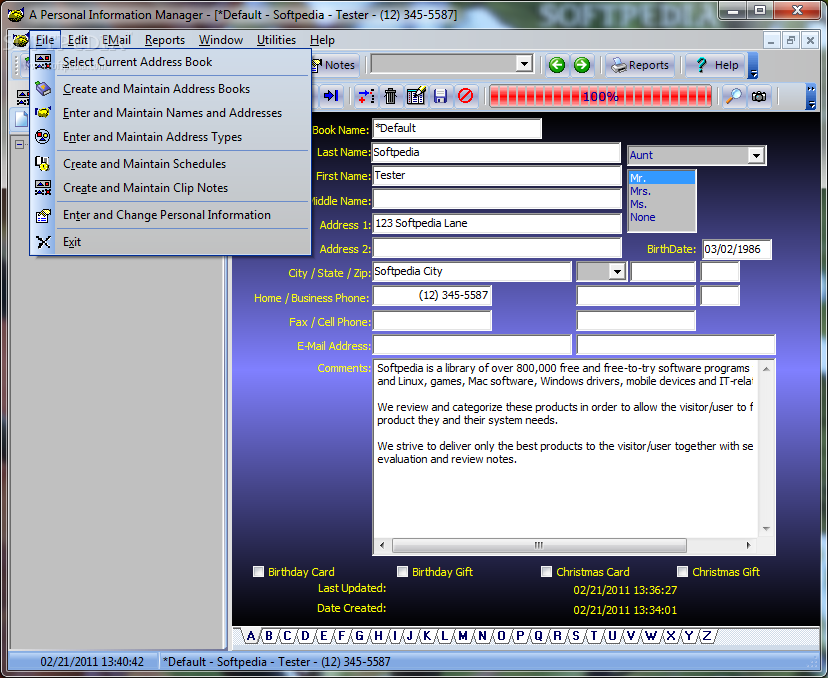The image size is (828, 678).
Task: Click the Personal Information menu icon
Action: pyautogui.click(x=43, y=215)
